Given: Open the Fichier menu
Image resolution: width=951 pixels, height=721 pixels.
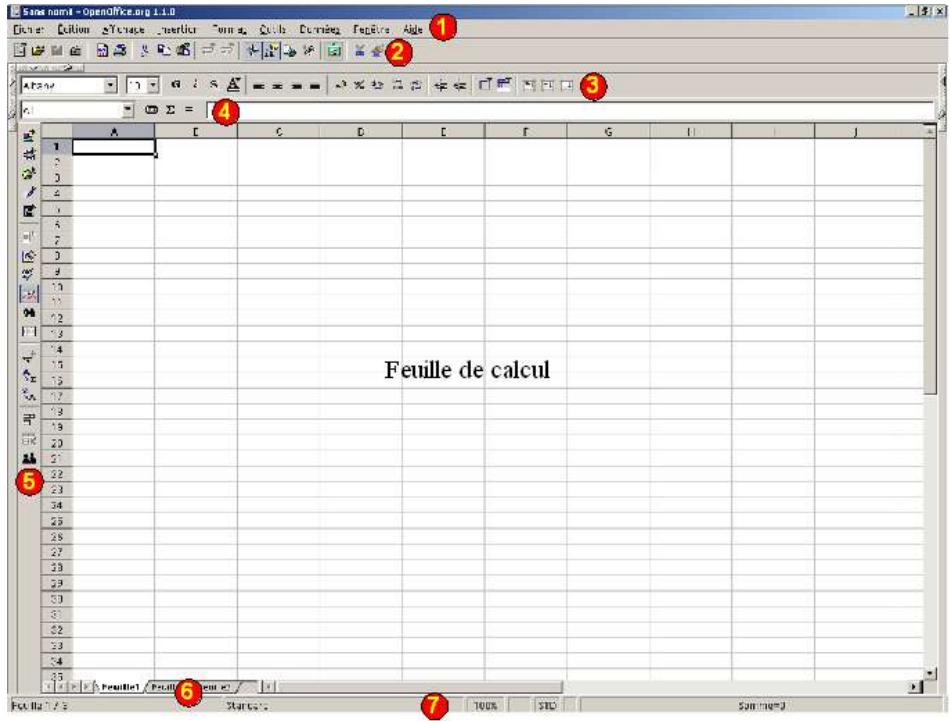Looking at the screenshot, I should click(29, 29).
